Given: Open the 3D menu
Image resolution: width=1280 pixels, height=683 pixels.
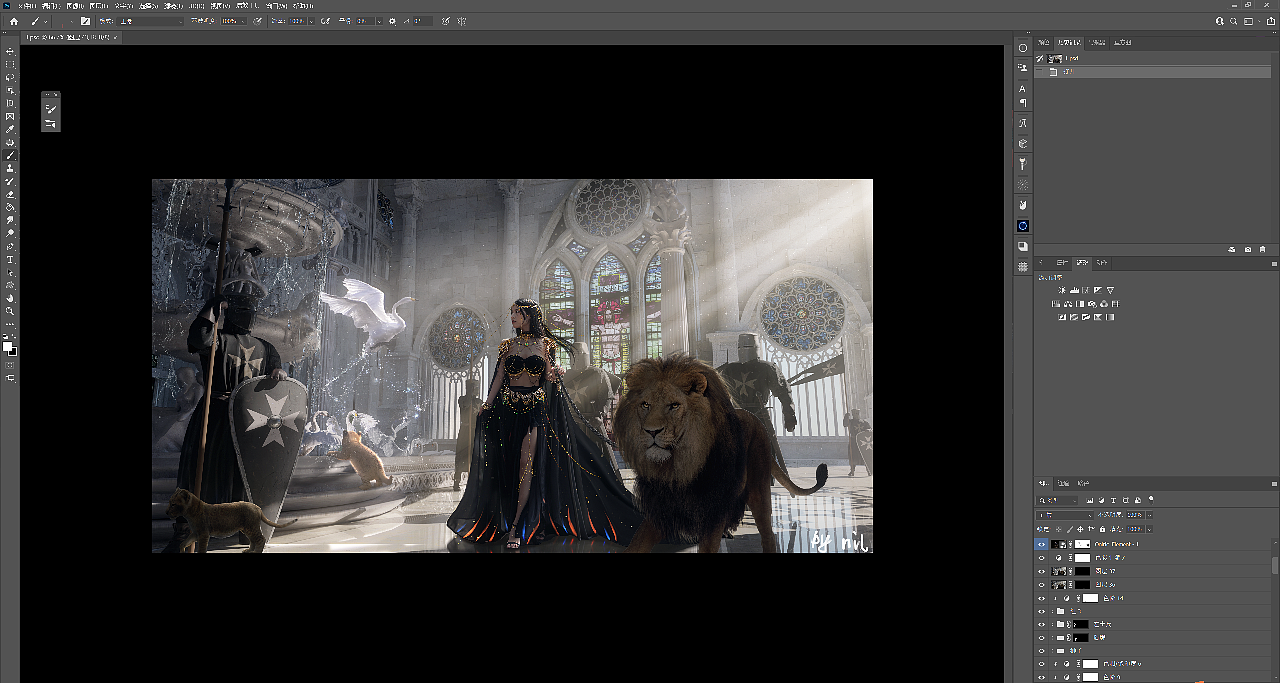Looking at the screenshot, I should click(197, 8).
